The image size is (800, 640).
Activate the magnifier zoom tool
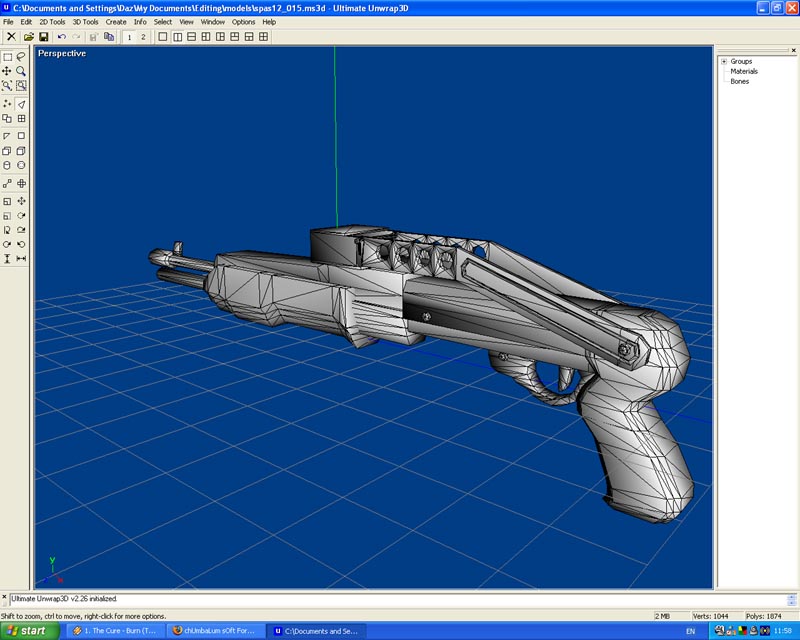tap(21, 71)
